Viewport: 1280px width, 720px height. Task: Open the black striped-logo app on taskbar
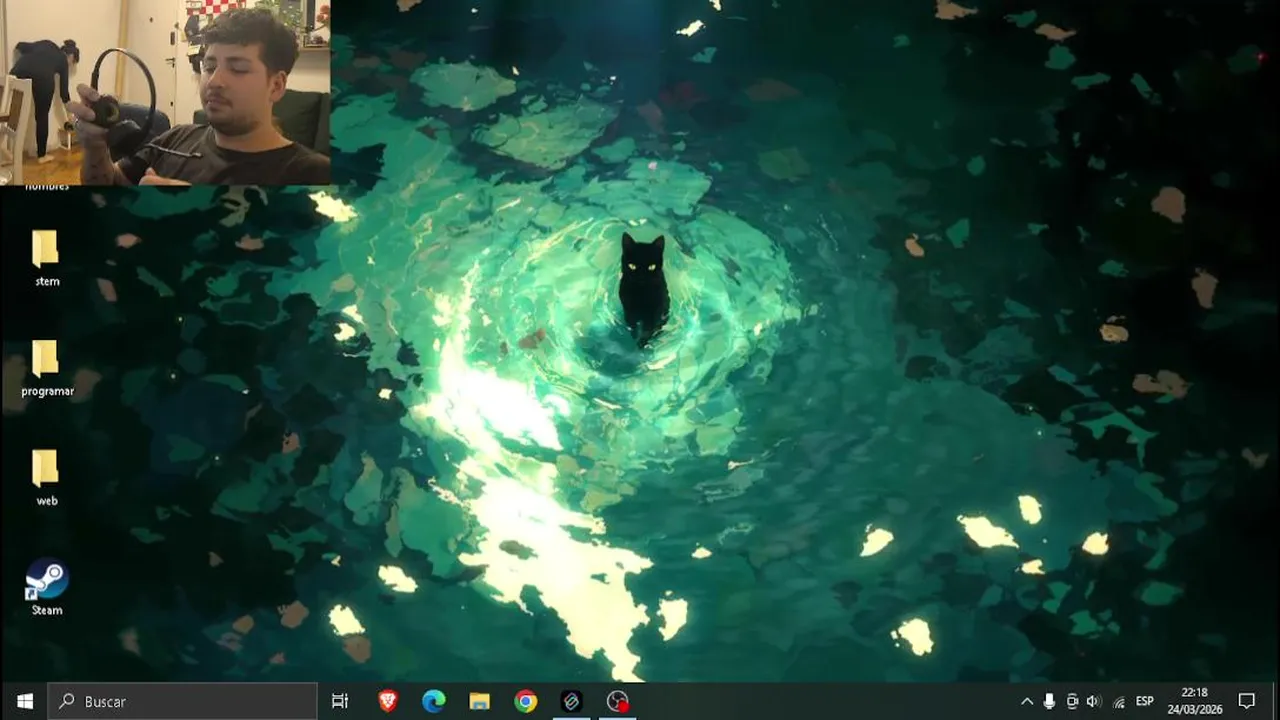(x=571, y=701)
